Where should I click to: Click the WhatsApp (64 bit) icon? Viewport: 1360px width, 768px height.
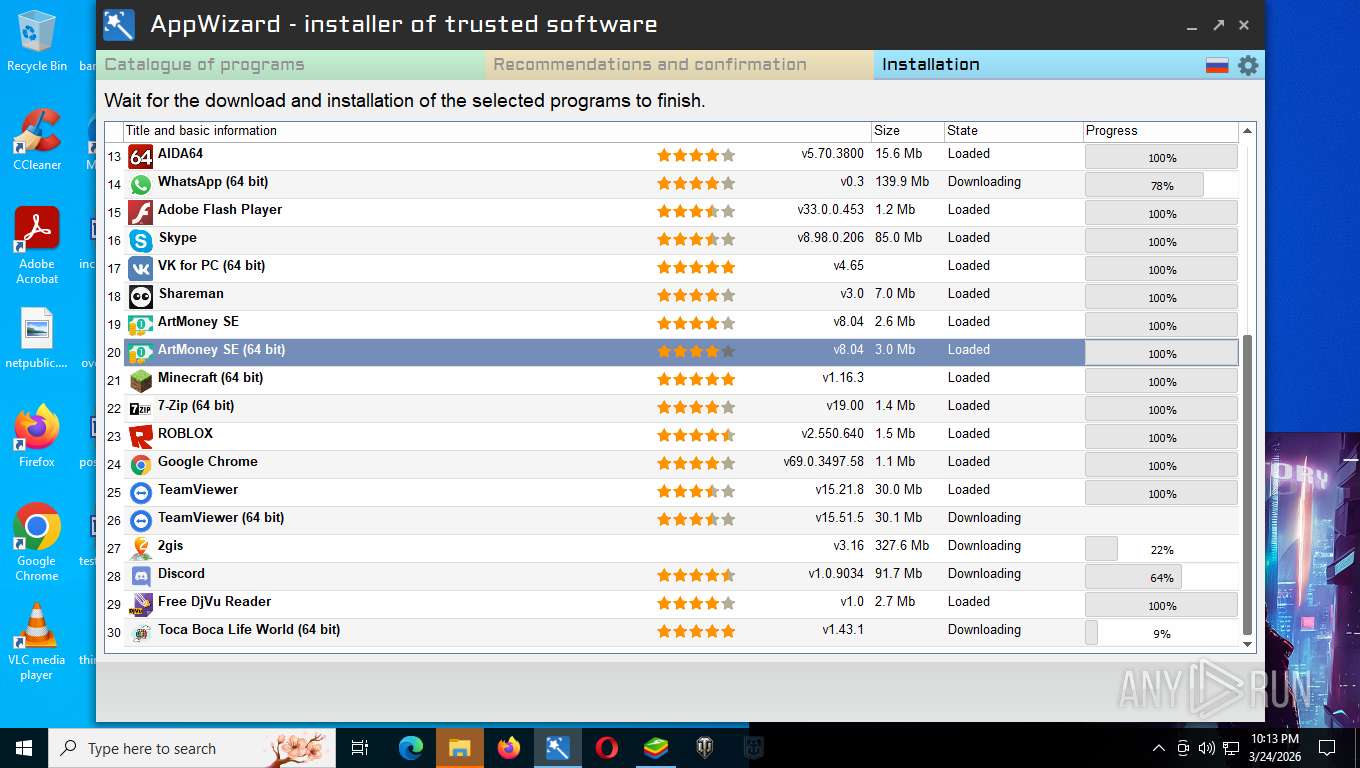click(141, 184)
